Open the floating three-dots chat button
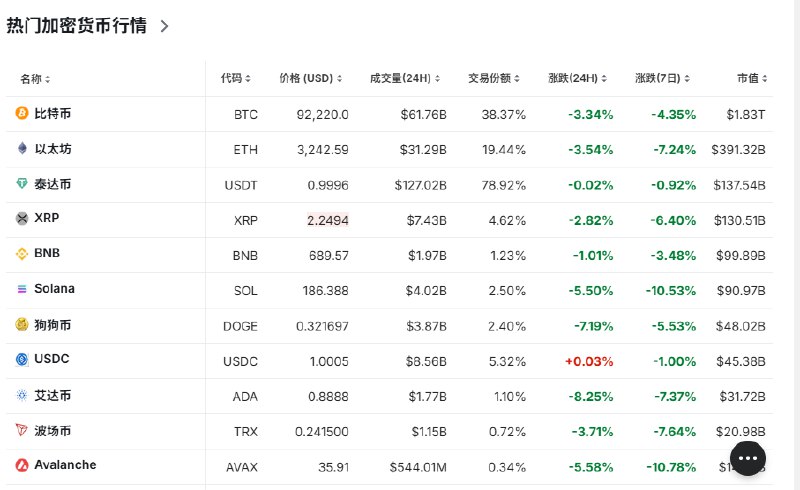Image resolution: width=800 pixels, height=490 pixels. click(747, 458)
